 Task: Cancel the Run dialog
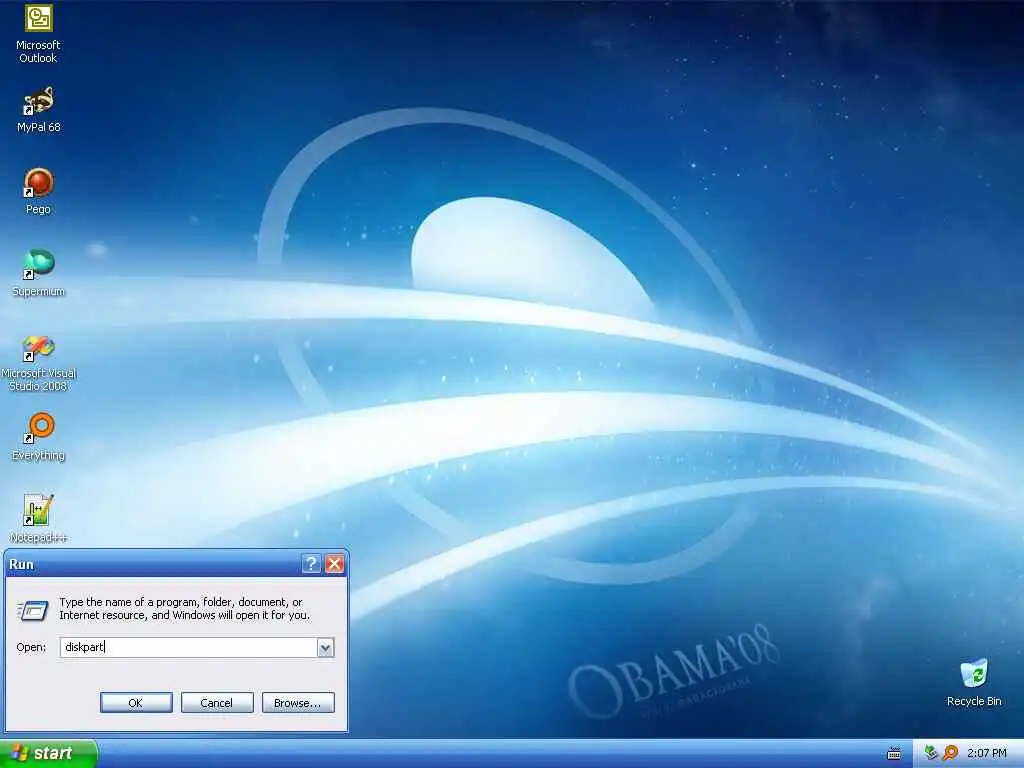[x=217, y=703]
